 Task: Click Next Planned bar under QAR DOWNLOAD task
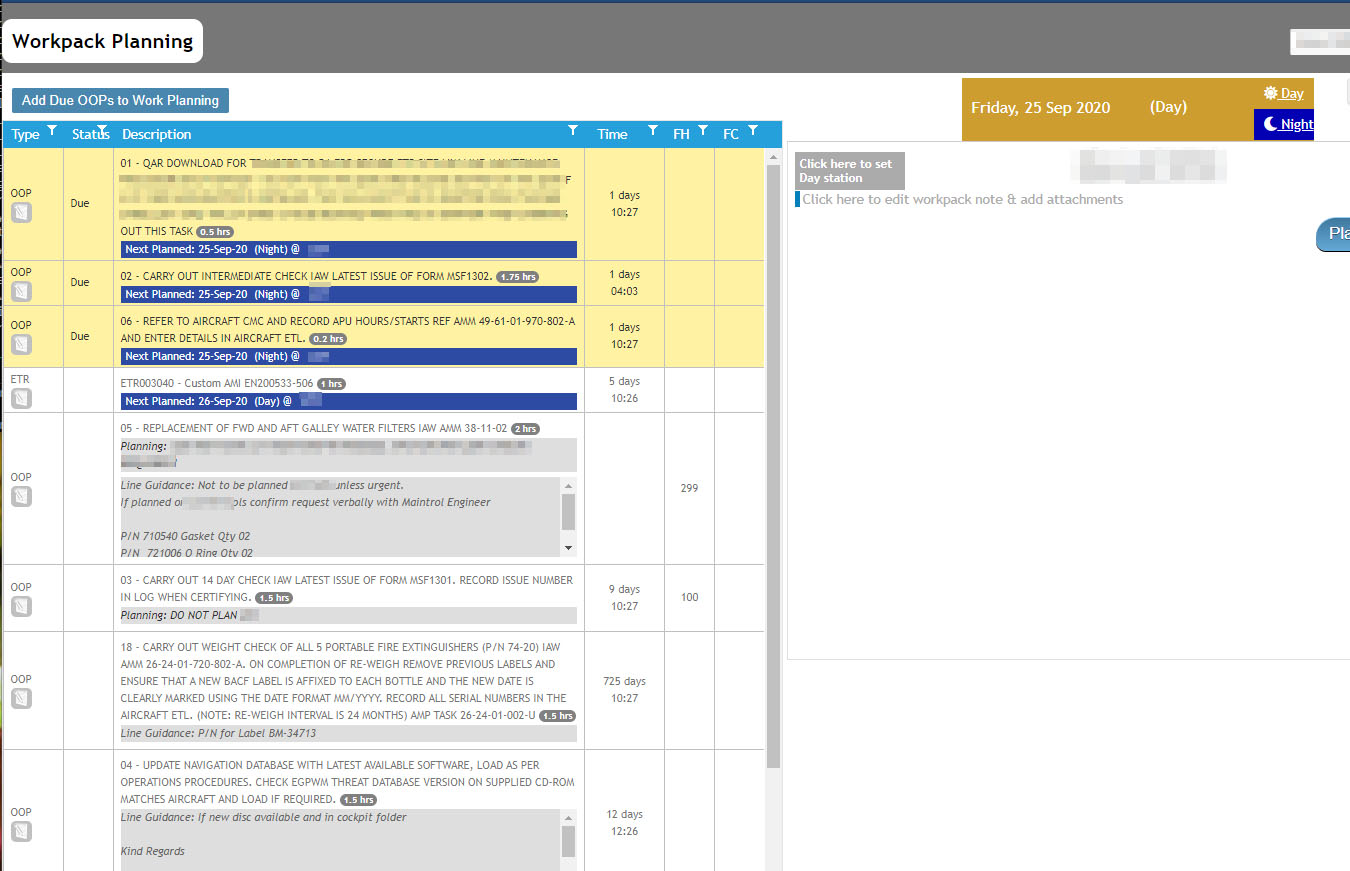pos(349,249)
